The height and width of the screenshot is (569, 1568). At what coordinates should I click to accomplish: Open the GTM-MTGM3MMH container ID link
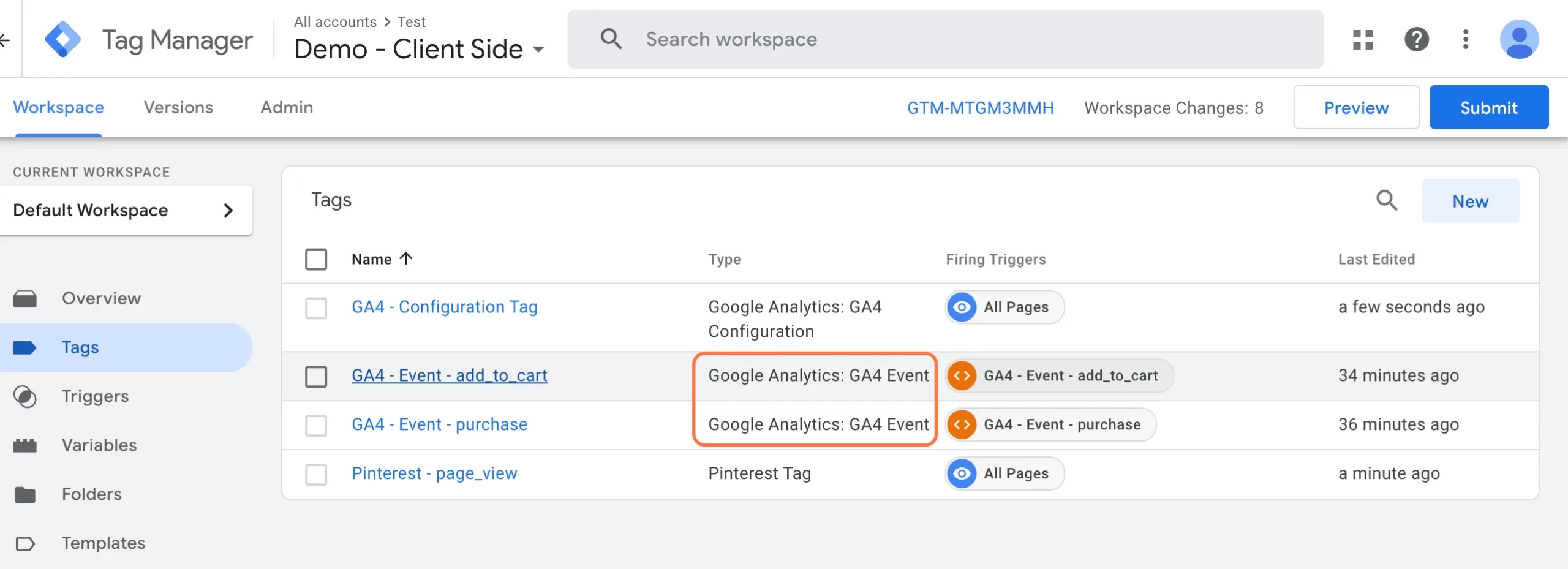(980, 108)
